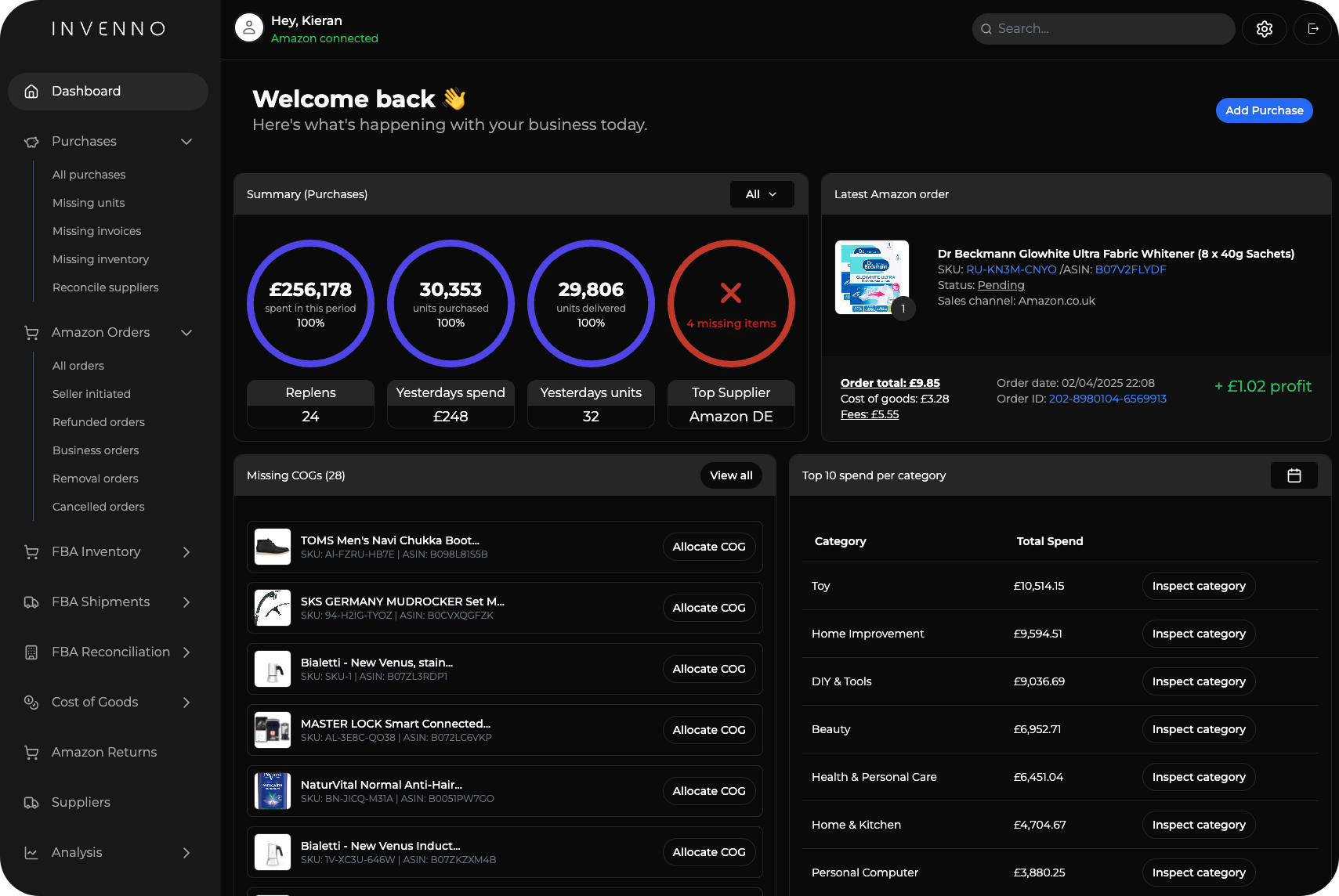Expand the FBA Reconciliation chevron
Screen dimensions: 1339x896
click(186, 652)
